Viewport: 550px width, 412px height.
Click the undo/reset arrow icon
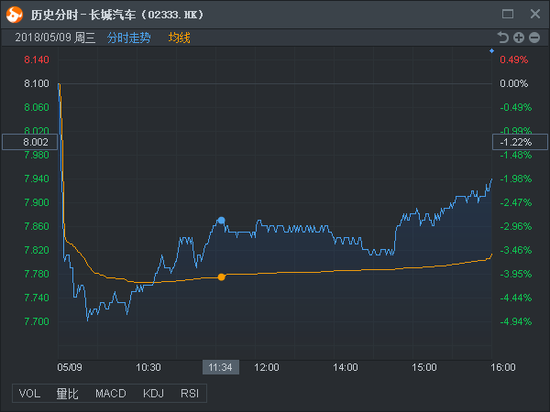(x=503, y=37)
